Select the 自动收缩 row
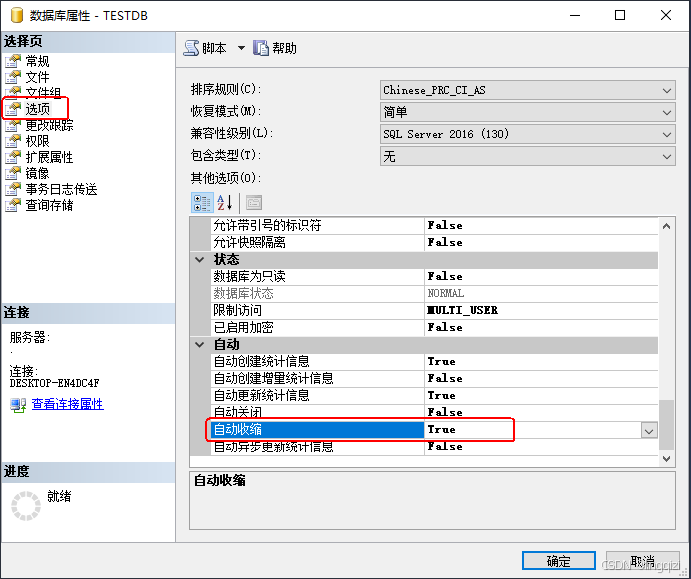Viewport: 691px width, 579px height. pyautogui.click(x=435, y=430)
